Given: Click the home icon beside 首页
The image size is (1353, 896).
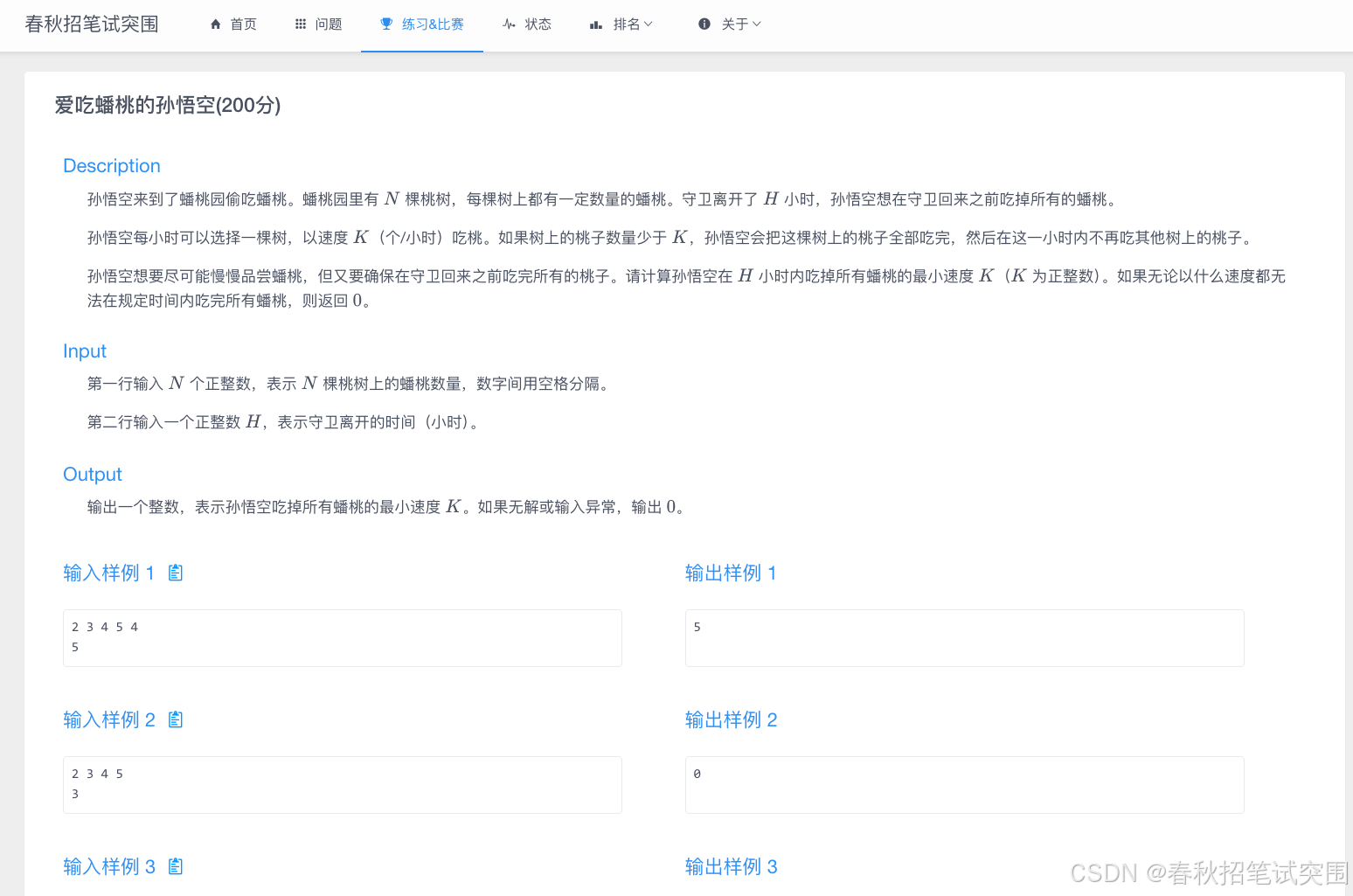Looking at the screenshot, I should click(x=215, y=24).
